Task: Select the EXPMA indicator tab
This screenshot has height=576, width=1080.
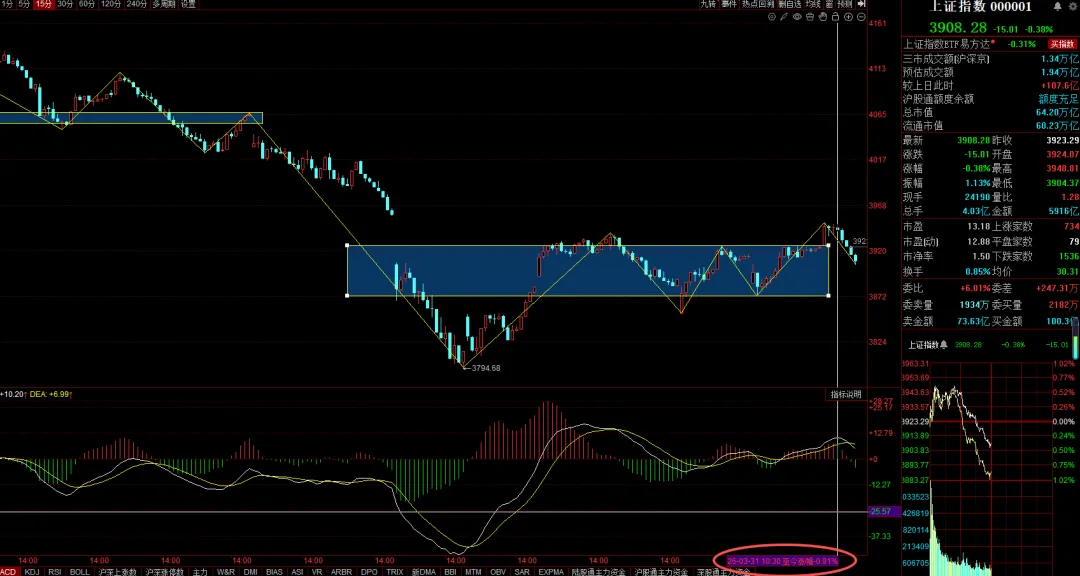Action: [x=551, y=571]
